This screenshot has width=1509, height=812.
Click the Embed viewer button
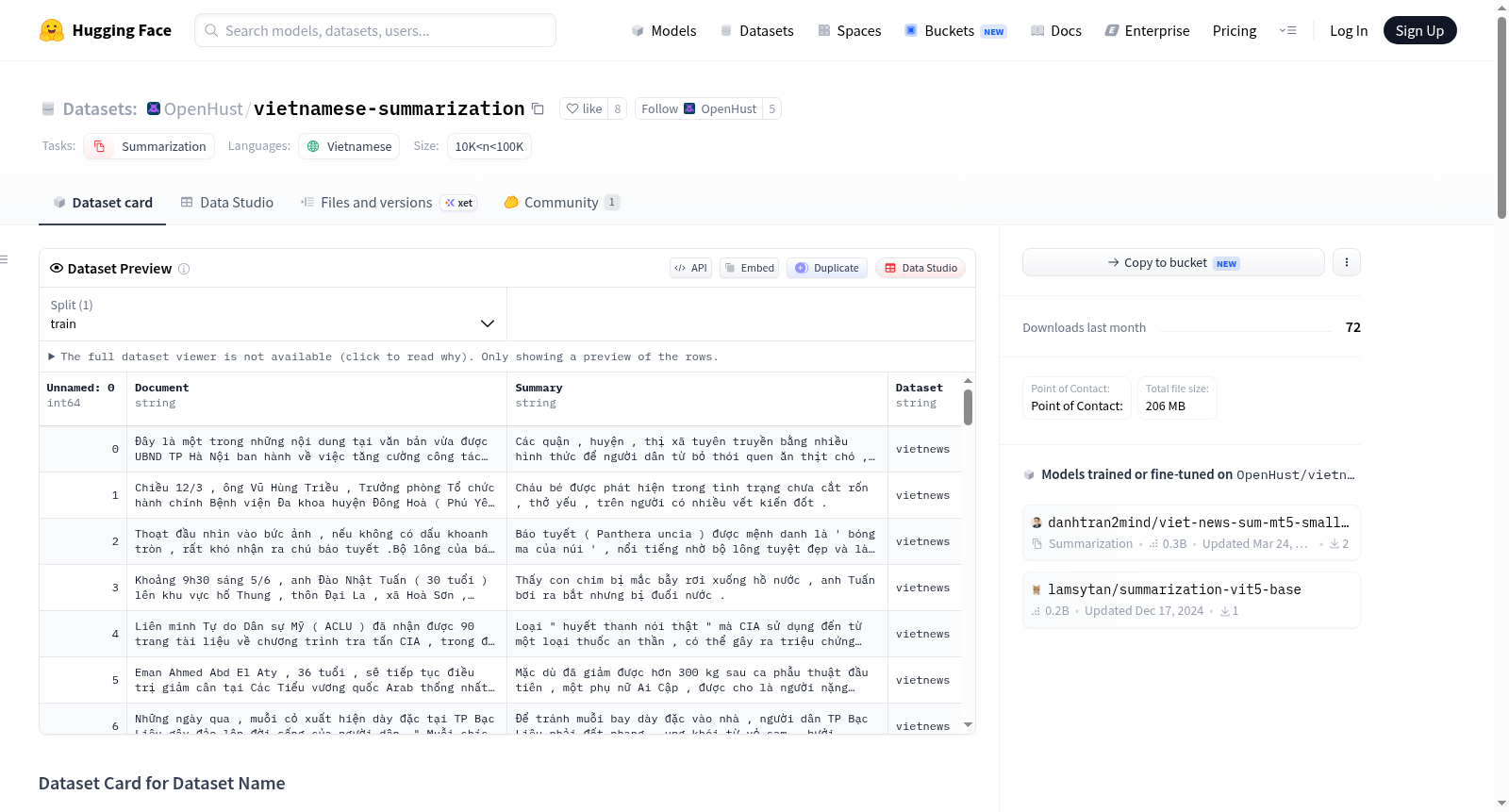click(750, 268)
